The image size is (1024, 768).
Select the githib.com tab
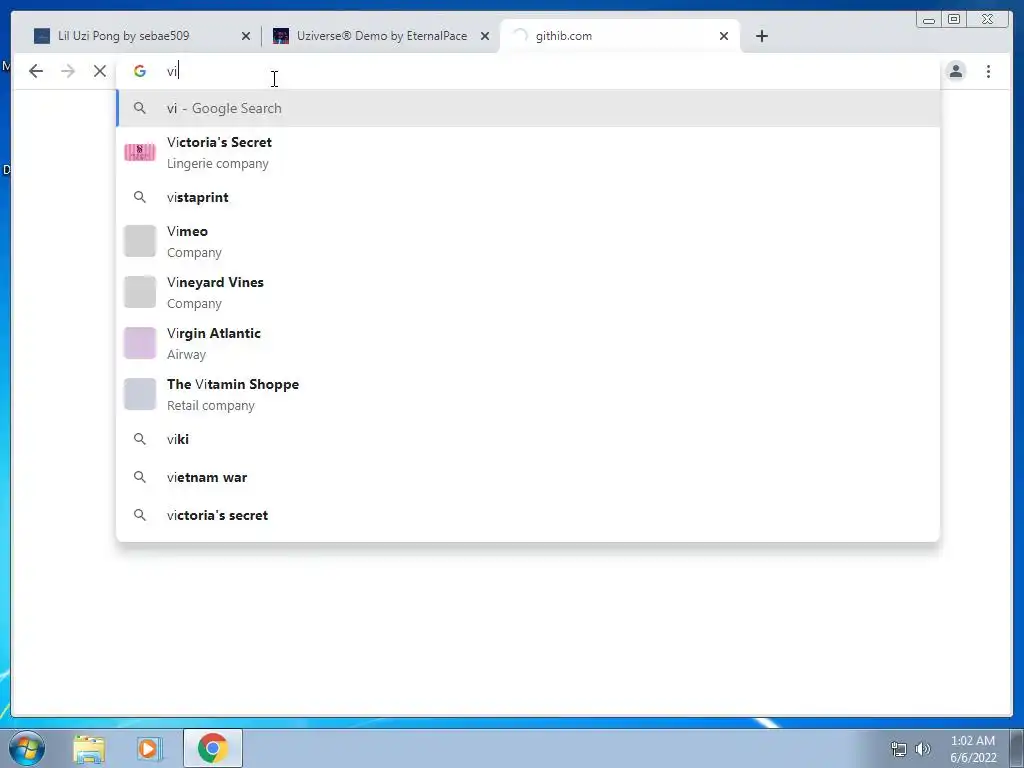620,36
